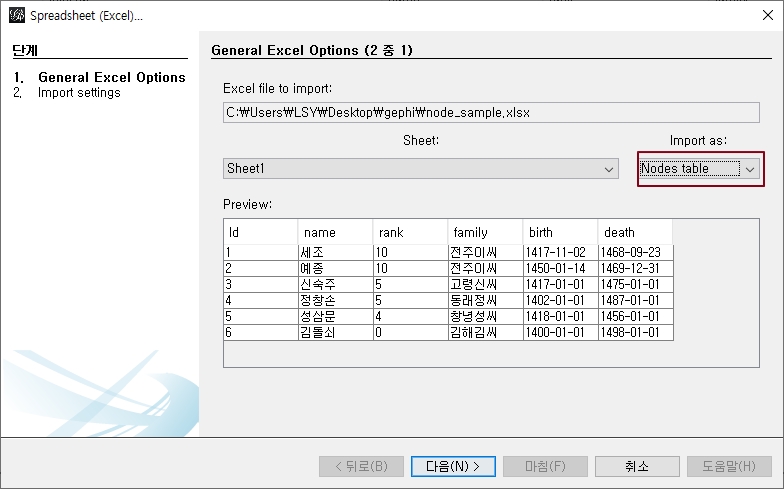Select the birth column header
Viewport: 784px width, 489px height.
click(x=560, y=232)
